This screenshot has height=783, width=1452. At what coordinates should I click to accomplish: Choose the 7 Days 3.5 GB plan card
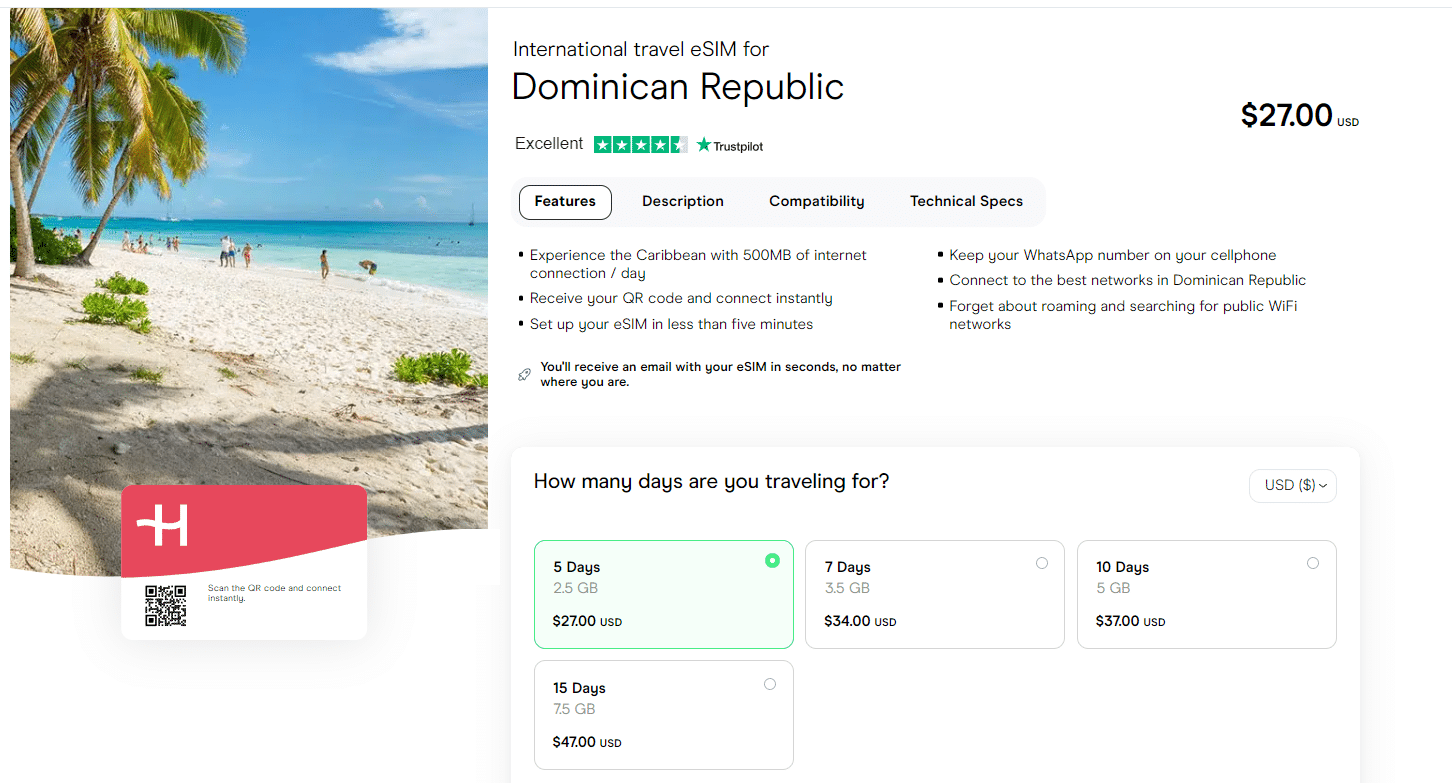coord(934,594)
